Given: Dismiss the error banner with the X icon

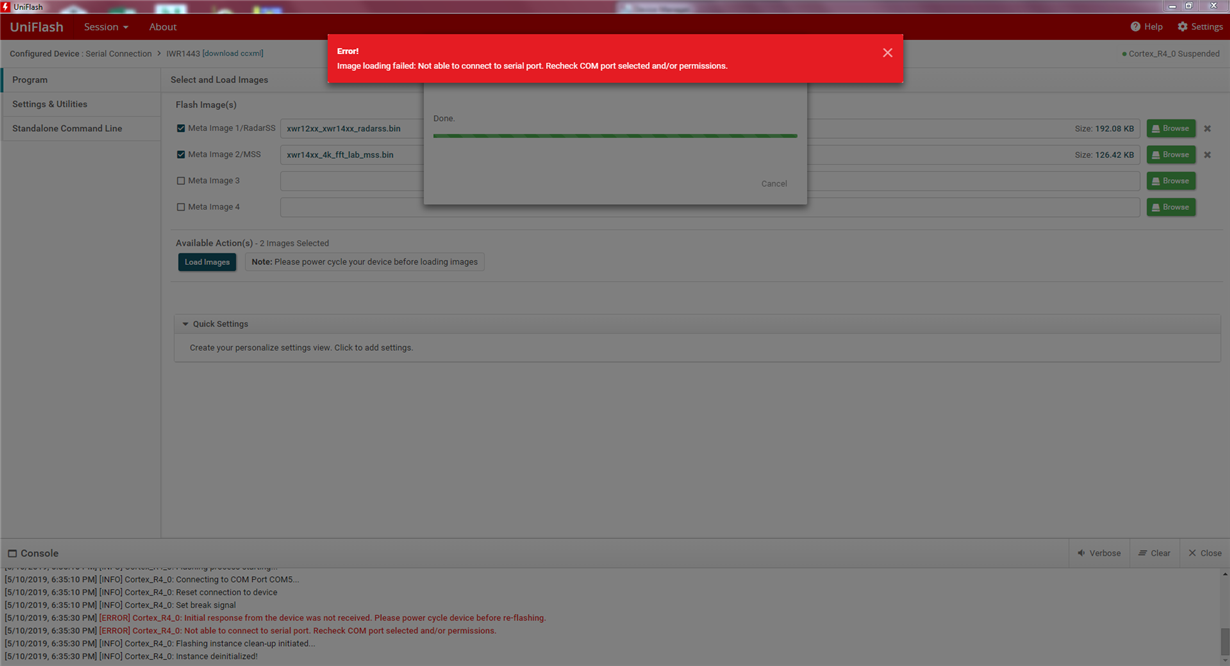Looking at the screenshot, I should click(x=887, y=53).
